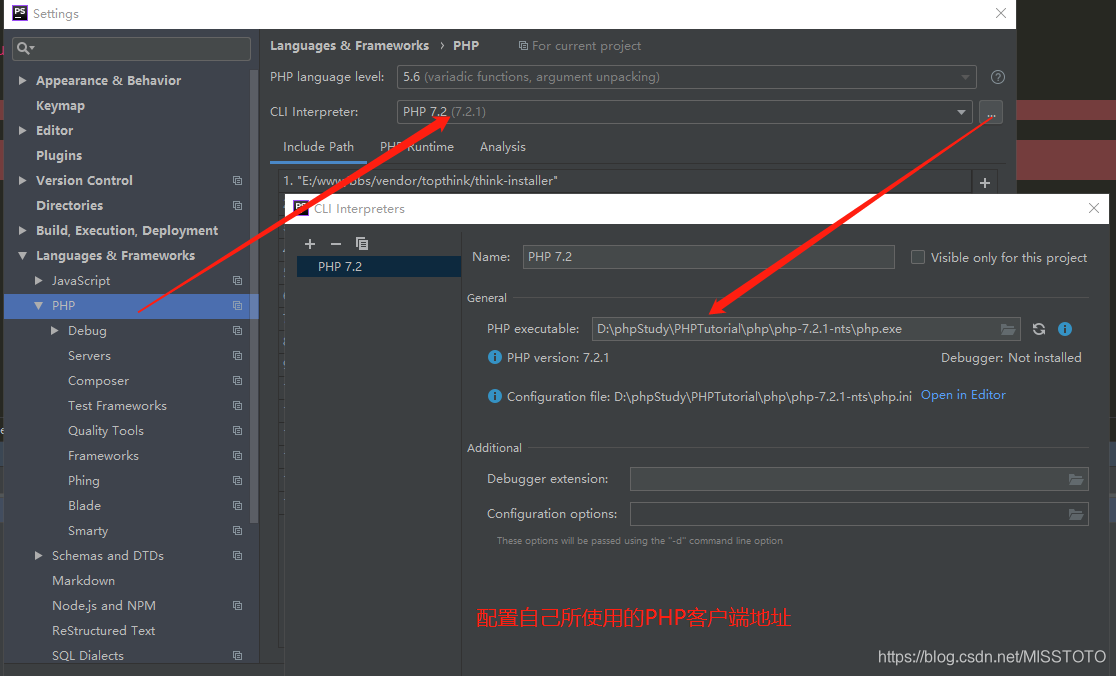Expand the Editor section
The image size is (1116, 676).
coord(23,130)
